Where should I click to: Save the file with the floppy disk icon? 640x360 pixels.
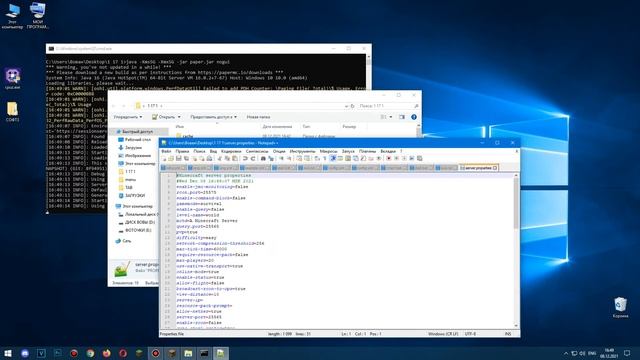click(x=178, y=158)
